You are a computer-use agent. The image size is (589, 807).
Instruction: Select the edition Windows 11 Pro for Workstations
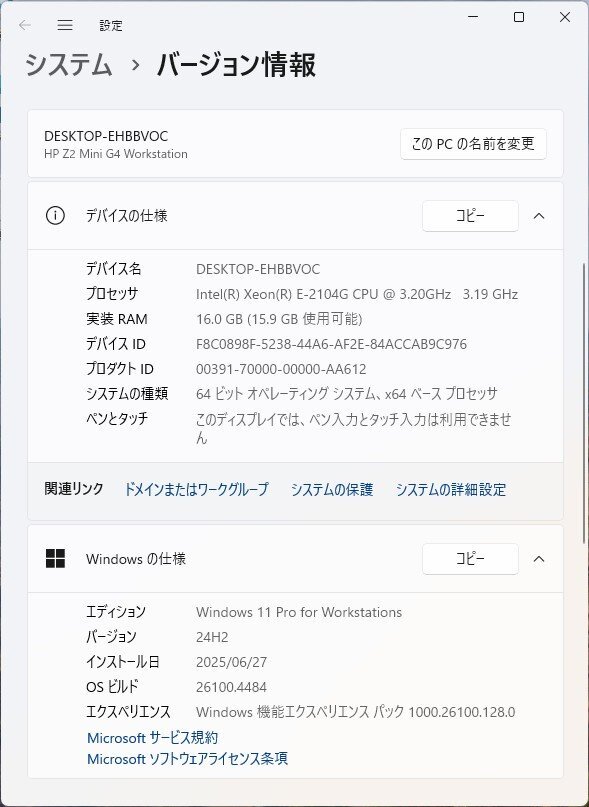[x=299, y=612]
